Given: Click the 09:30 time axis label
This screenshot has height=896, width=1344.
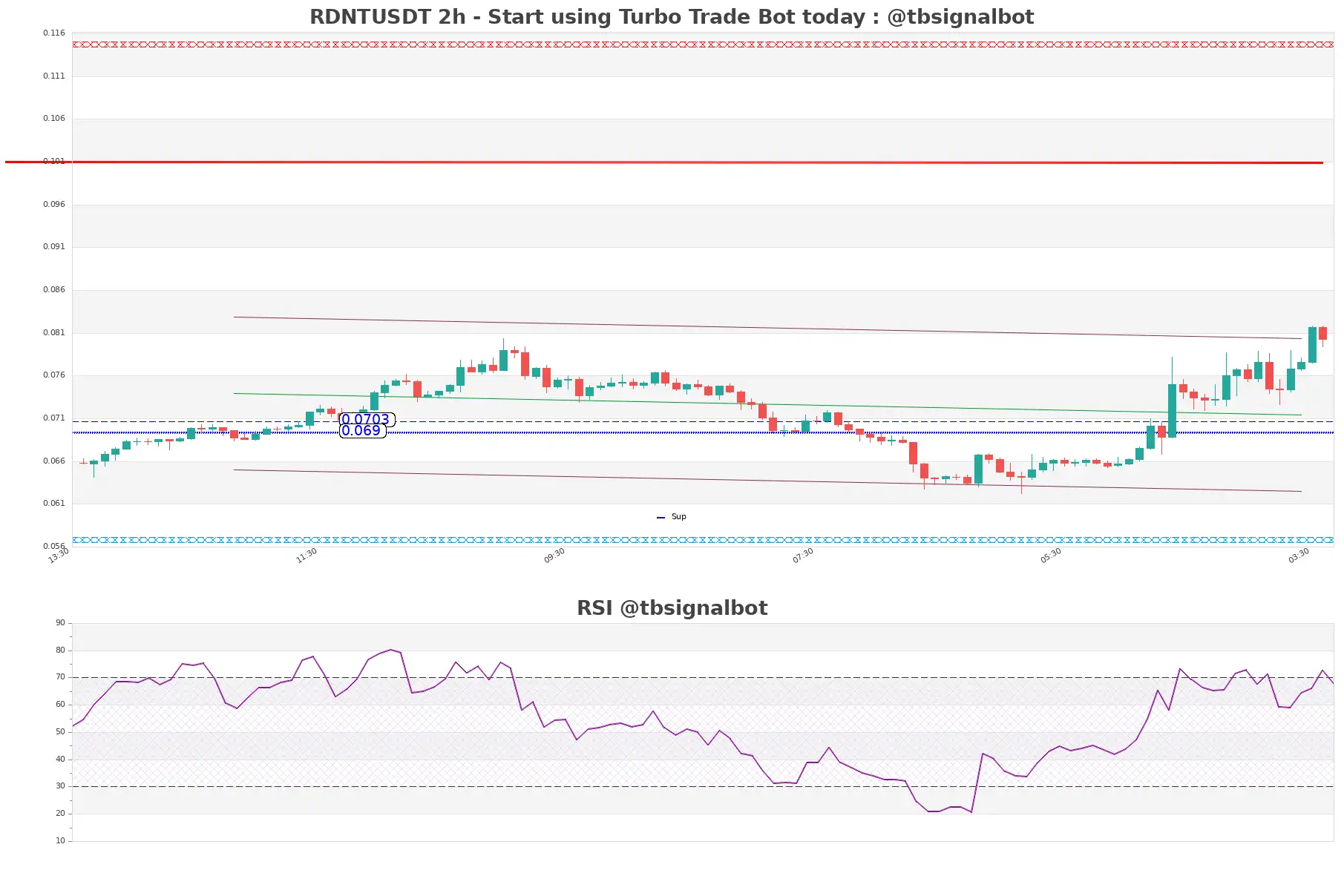Looking at the screenshot, I should pos(554,556).
